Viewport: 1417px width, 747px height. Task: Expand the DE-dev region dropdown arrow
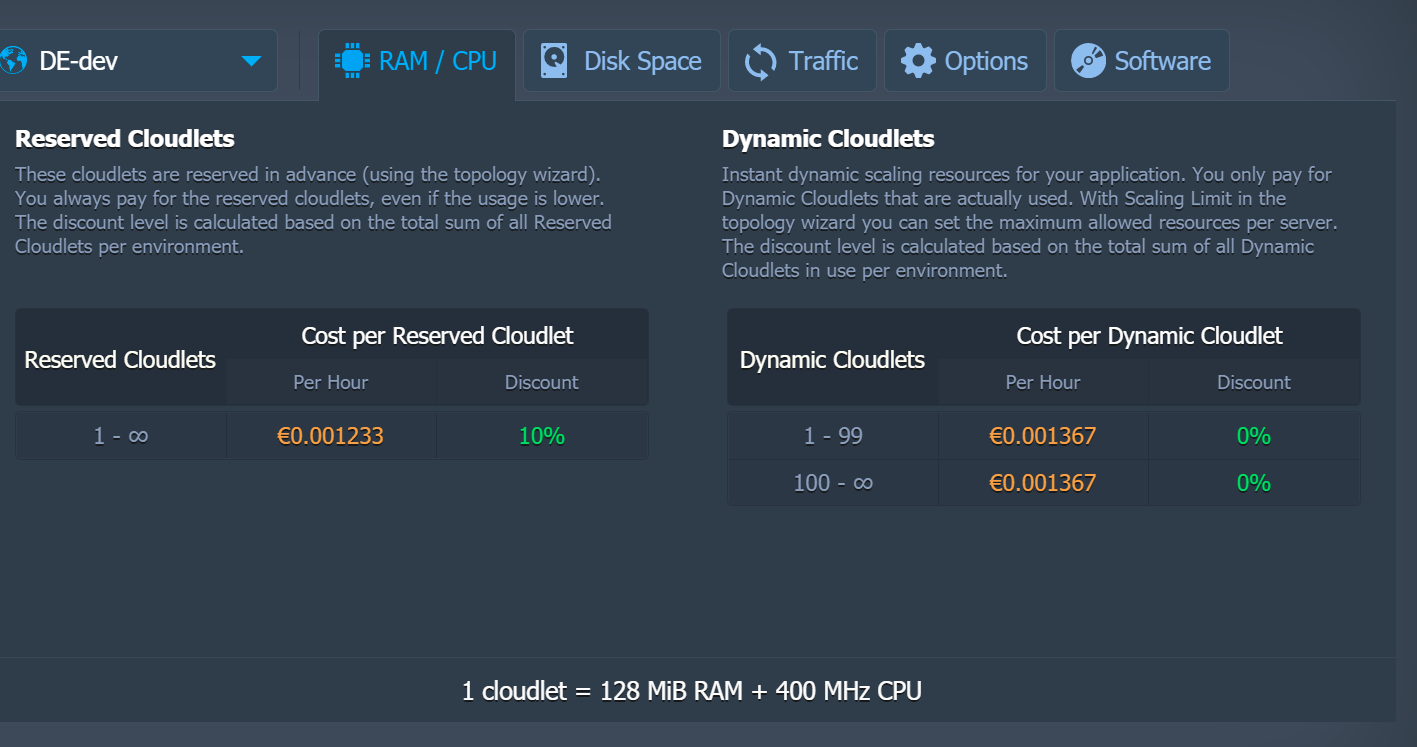pyautogui.click(x=251, y=61)
